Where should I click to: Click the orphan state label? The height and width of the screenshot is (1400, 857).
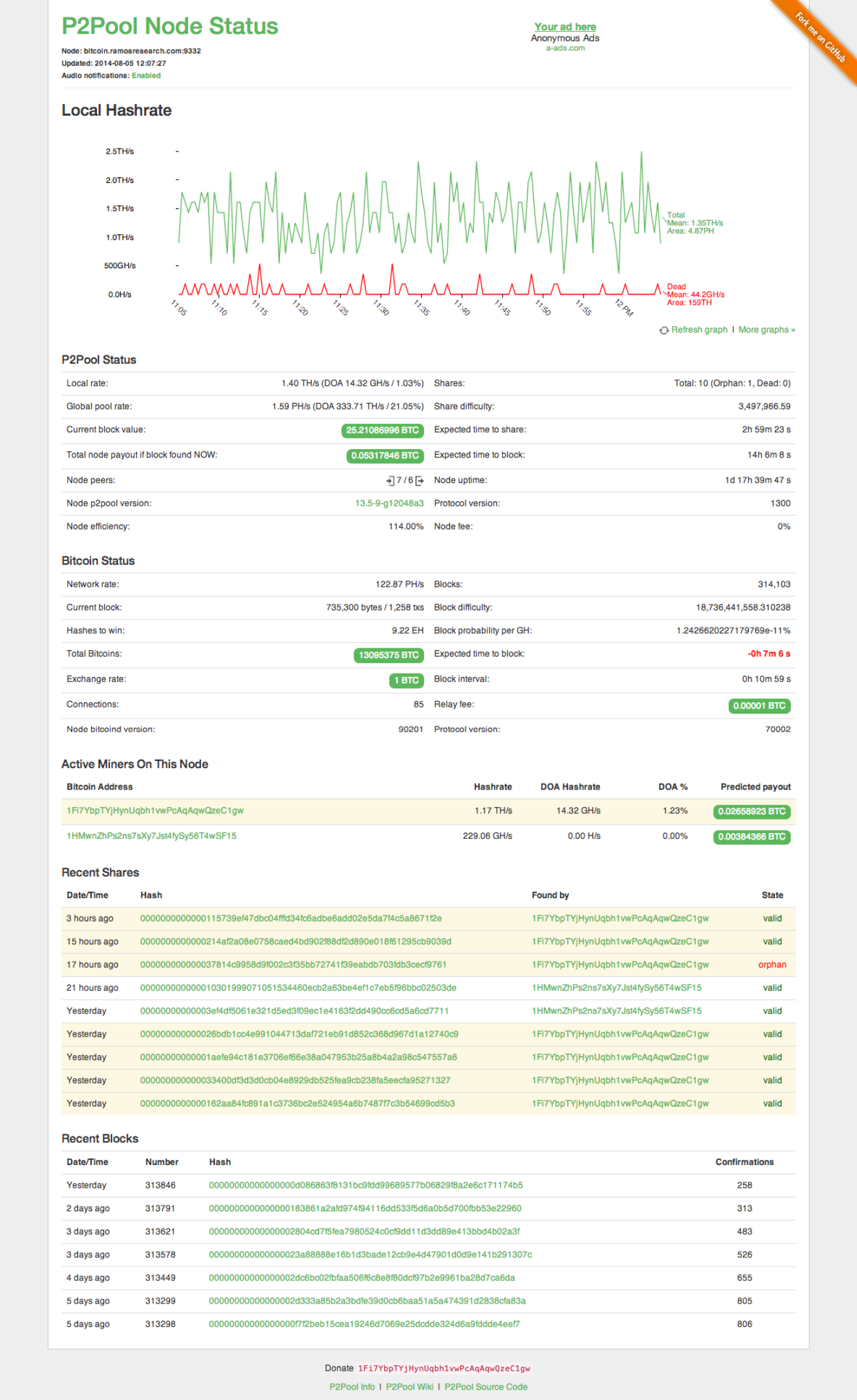[772, 965]
